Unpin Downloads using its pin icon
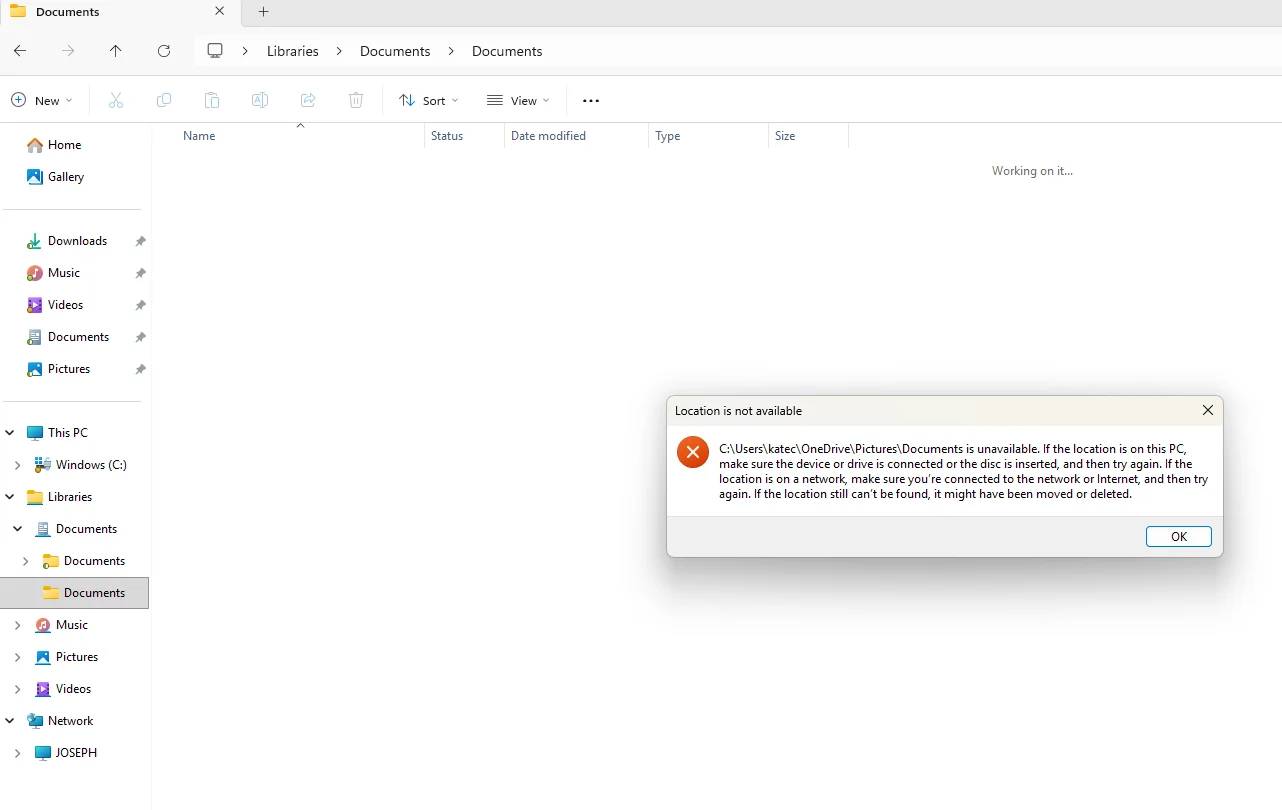 pyautogui.click(x=141, y=241)
